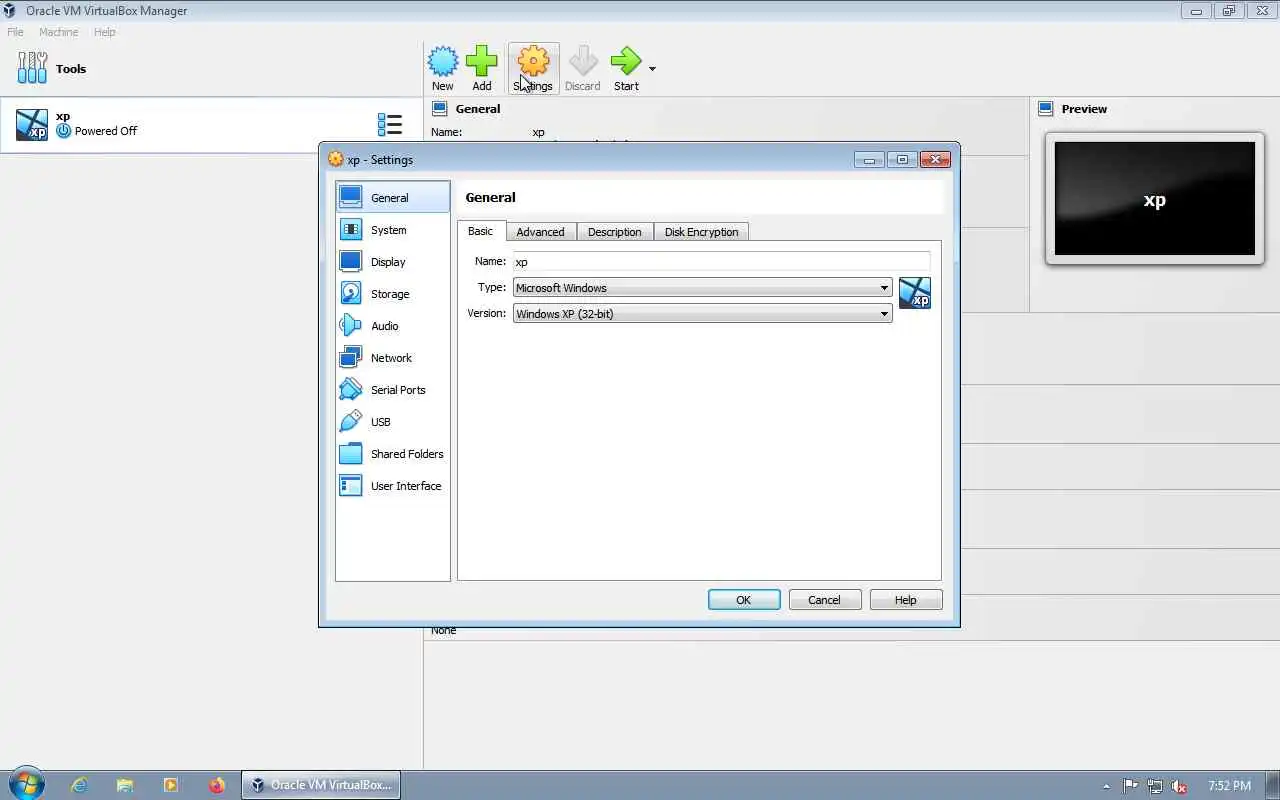Open Display settings category
Image resolution: width=1280 pixels, height=800 pixels.
tap(393, 262)
